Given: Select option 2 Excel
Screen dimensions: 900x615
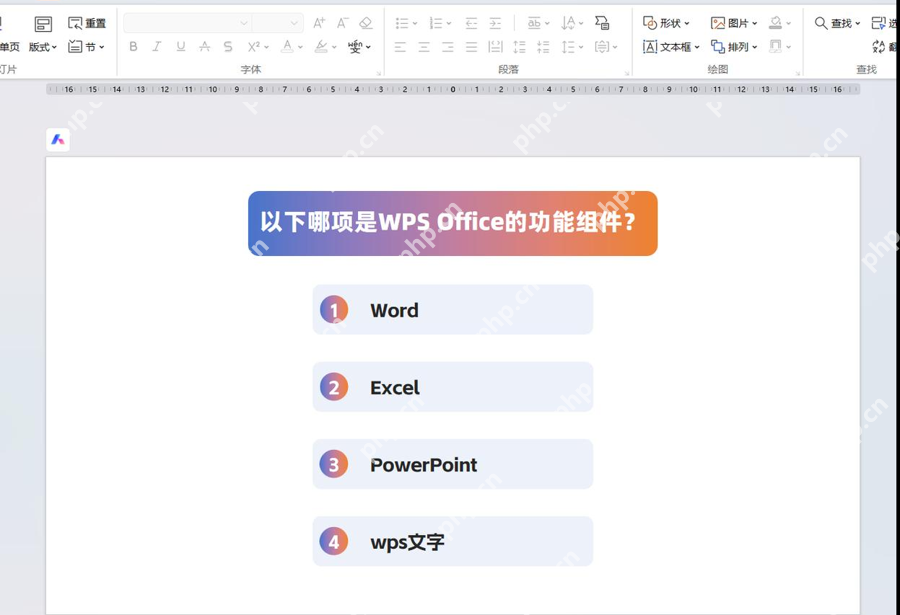Looking at the screenshot, I should [453, 387].
